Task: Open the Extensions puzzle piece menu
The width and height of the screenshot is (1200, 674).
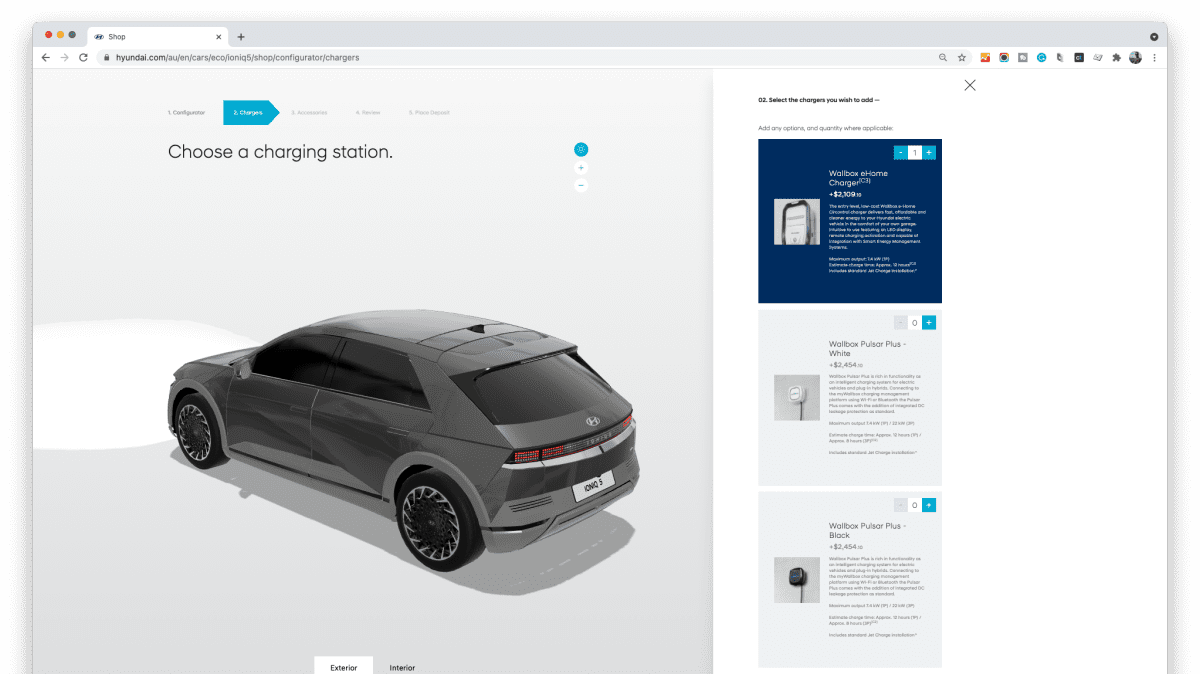Action: (1116, 57)
